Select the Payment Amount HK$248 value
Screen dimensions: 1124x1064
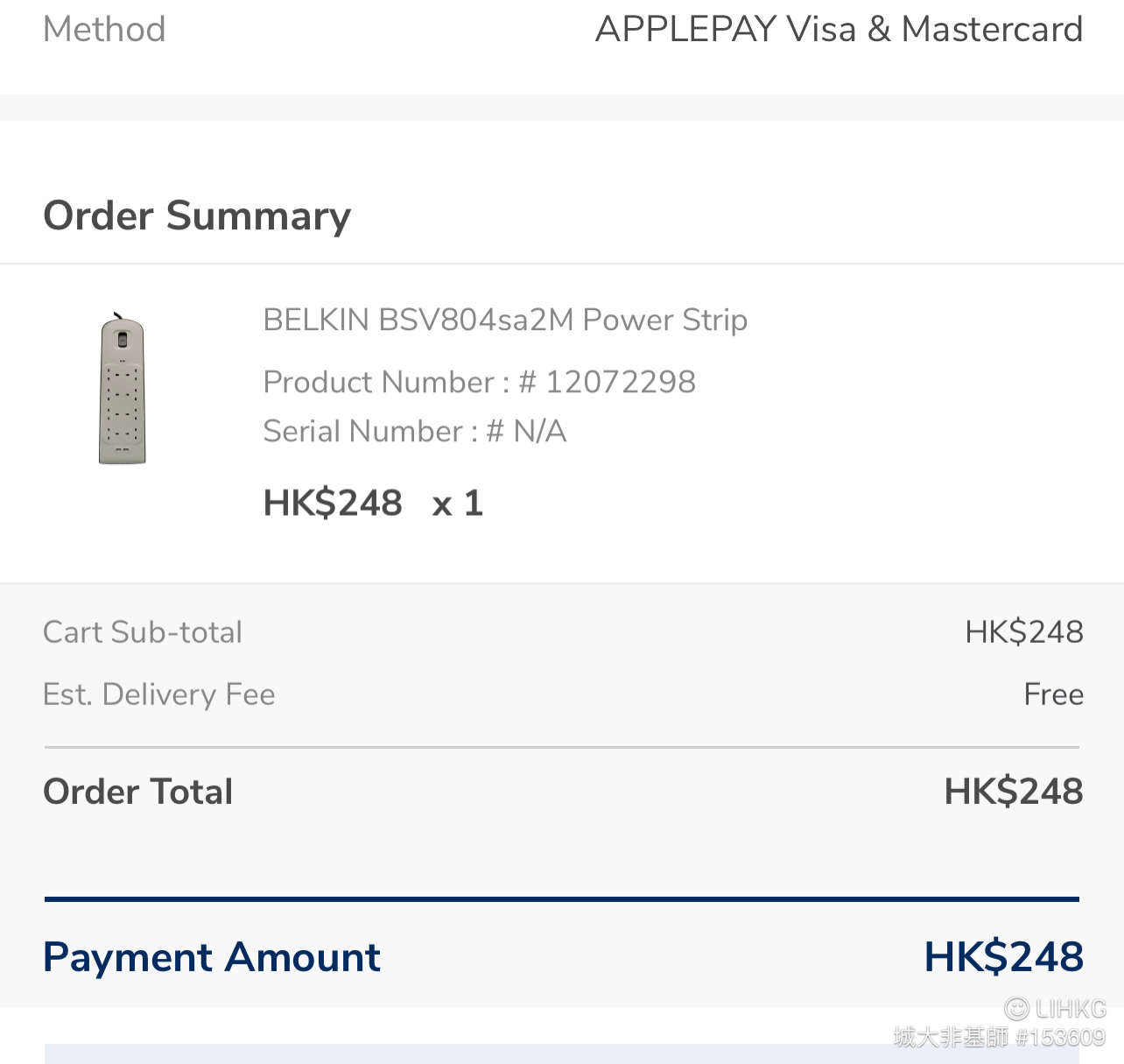click(1004, 956)
